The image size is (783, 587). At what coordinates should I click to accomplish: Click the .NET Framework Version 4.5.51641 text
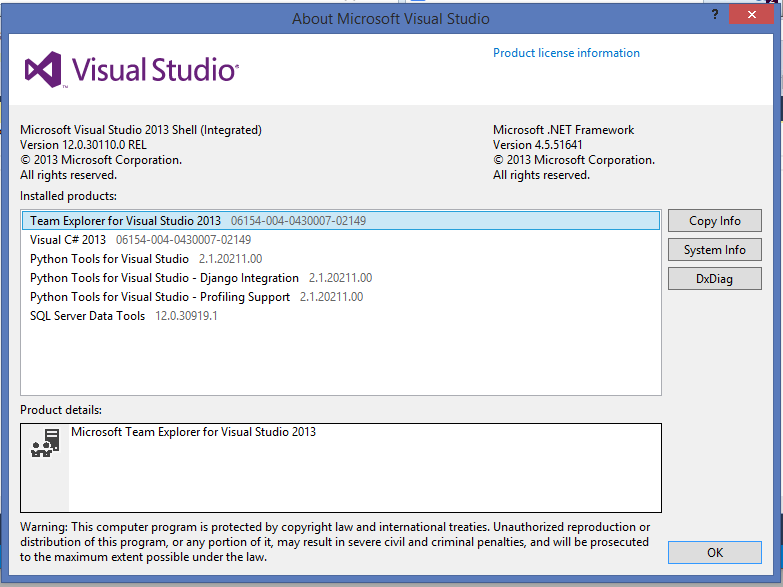pos(538,145)
